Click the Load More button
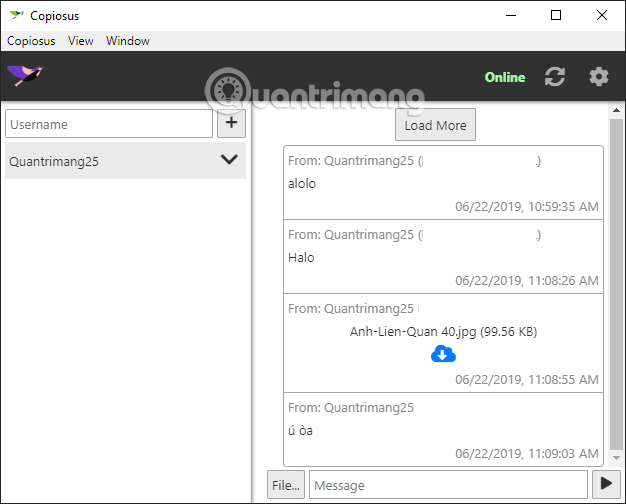Image resolution: width=626 pixels, height=504 pixels. (x=435, y=125)
